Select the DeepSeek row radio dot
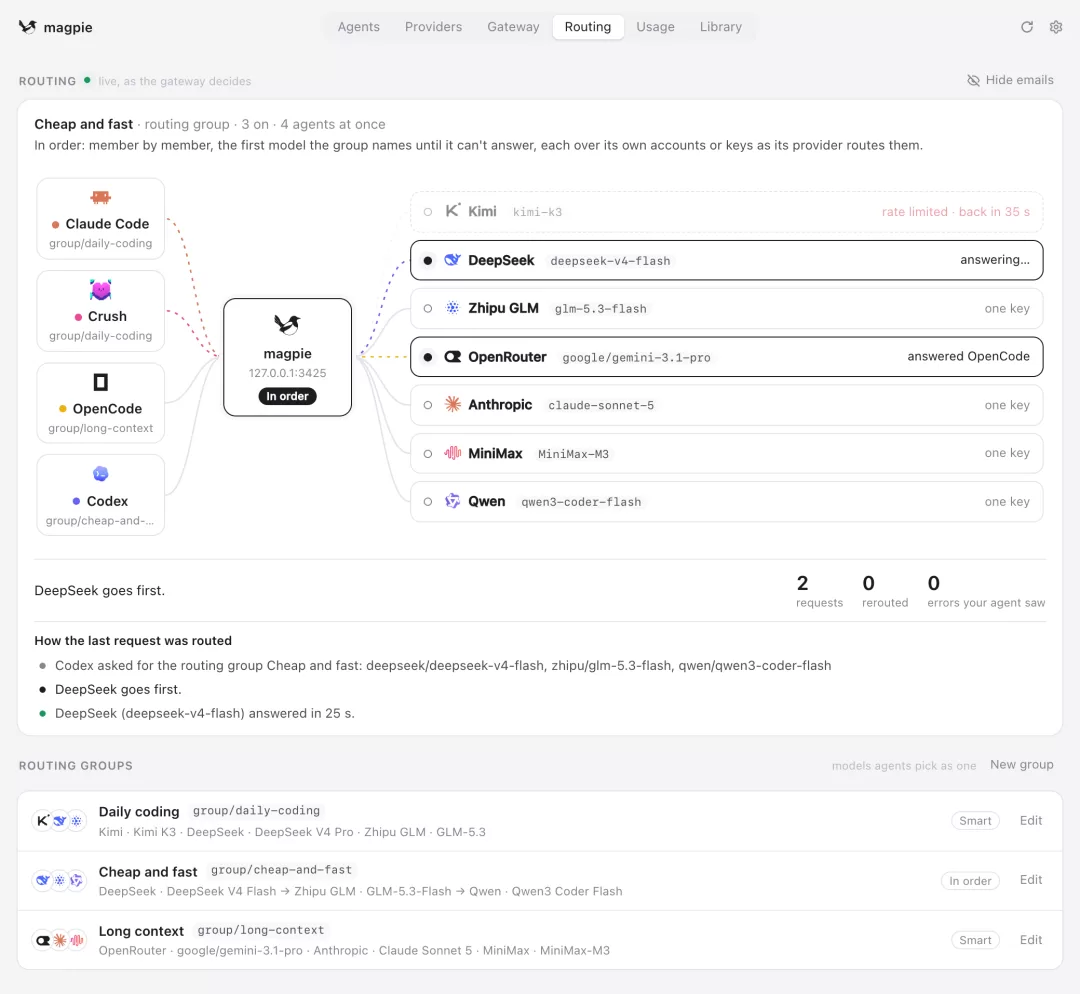This screenshot has height=994, width=1080. [428, 260]
